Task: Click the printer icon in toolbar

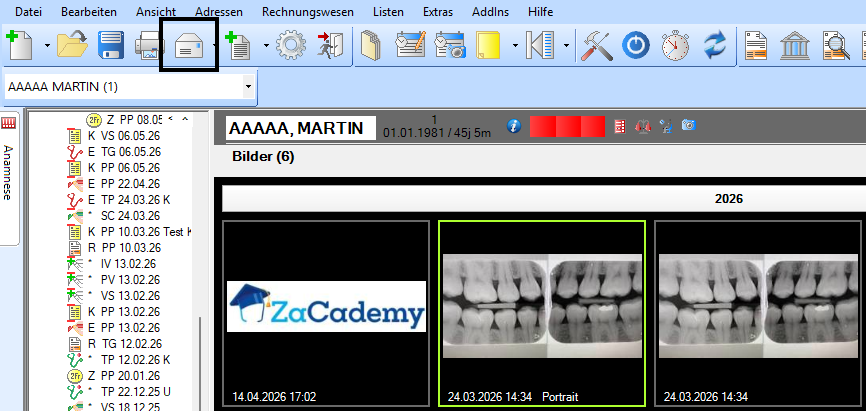Action: pyautogui.click(x=149, y=46)
